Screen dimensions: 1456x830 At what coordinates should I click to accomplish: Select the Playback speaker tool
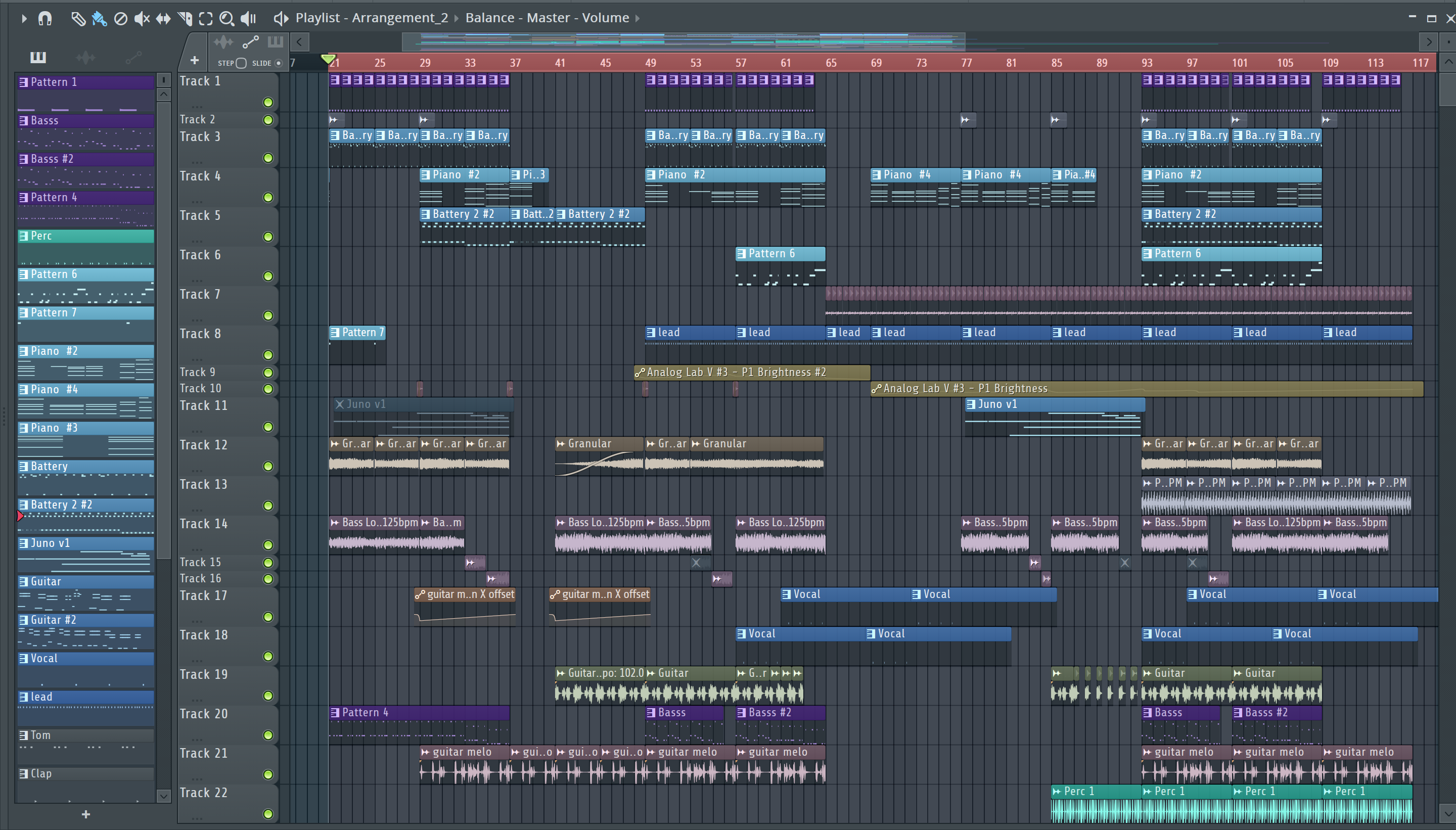tap(248, 19)
